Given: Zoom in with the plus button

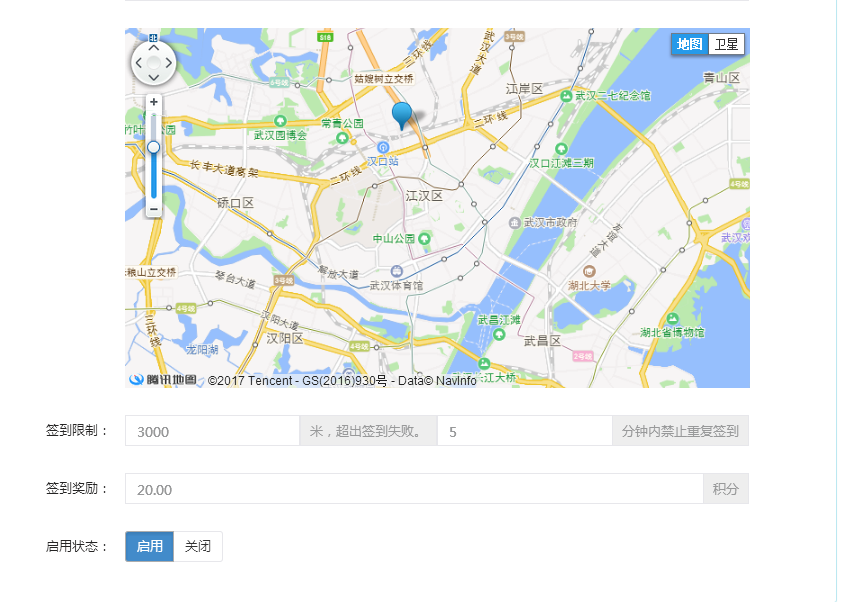Looking at the screenshot, I should coord(154,102).
